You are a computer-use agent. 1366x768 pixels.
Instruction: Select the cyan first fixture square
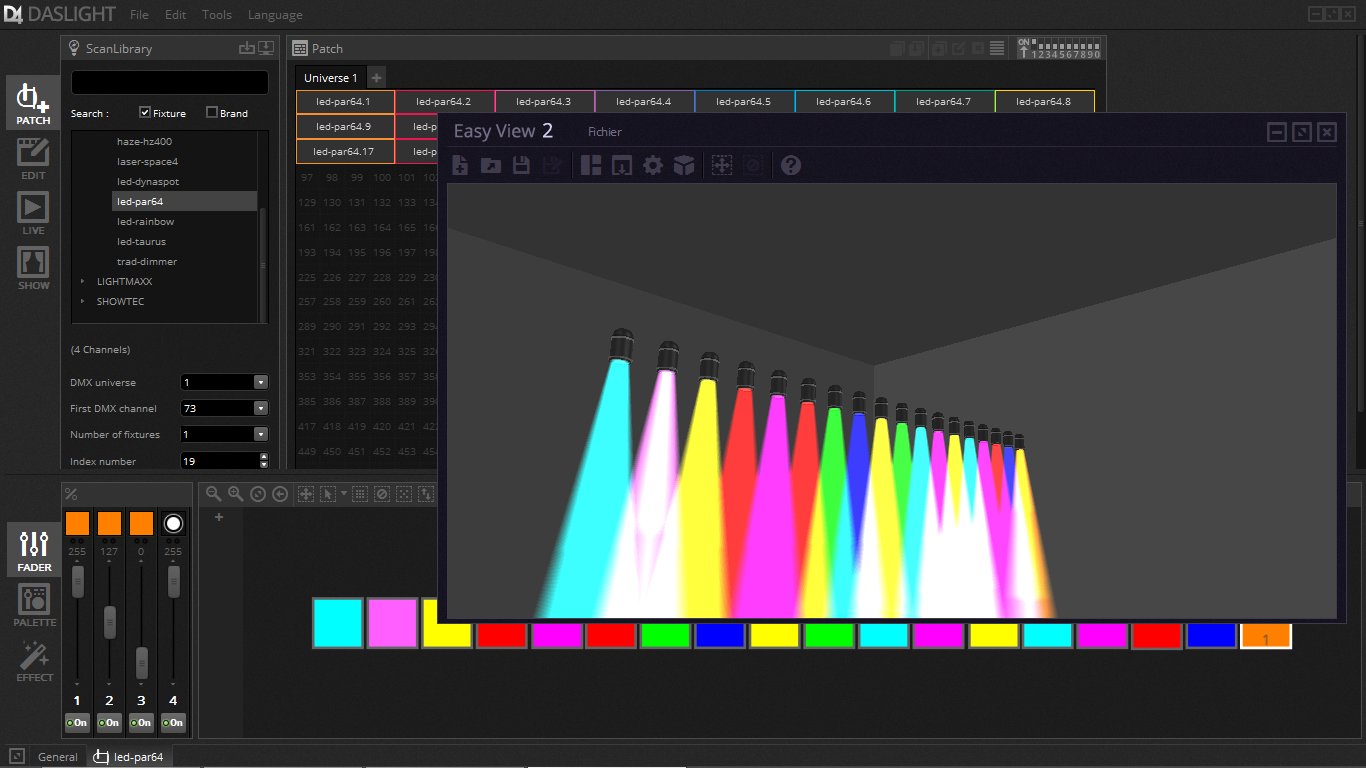[337, 623]
